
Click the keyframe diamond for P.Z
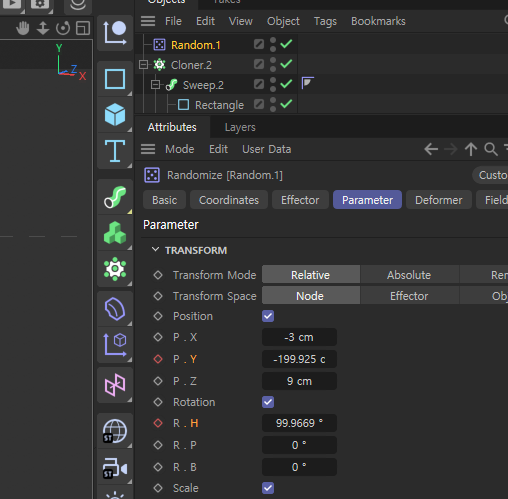click(158, 381)
